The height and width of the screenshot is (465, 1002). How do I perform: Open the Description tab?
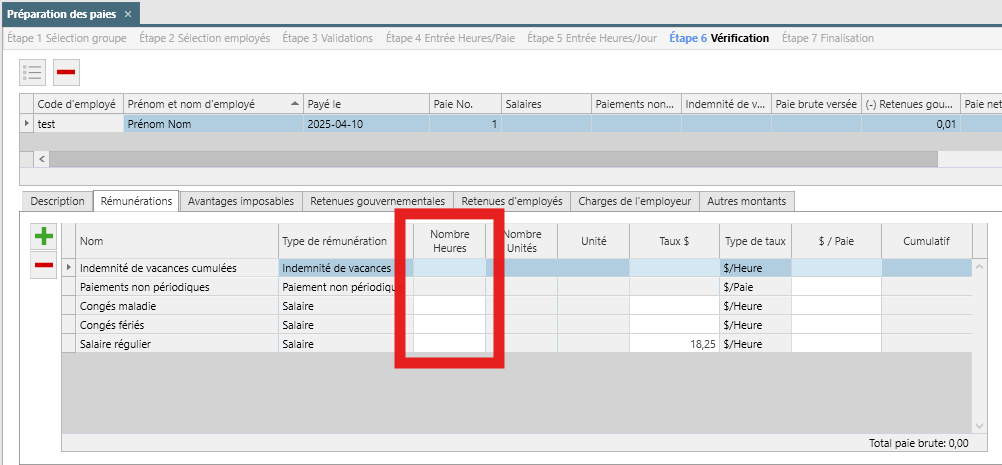[x=58, y=201]
